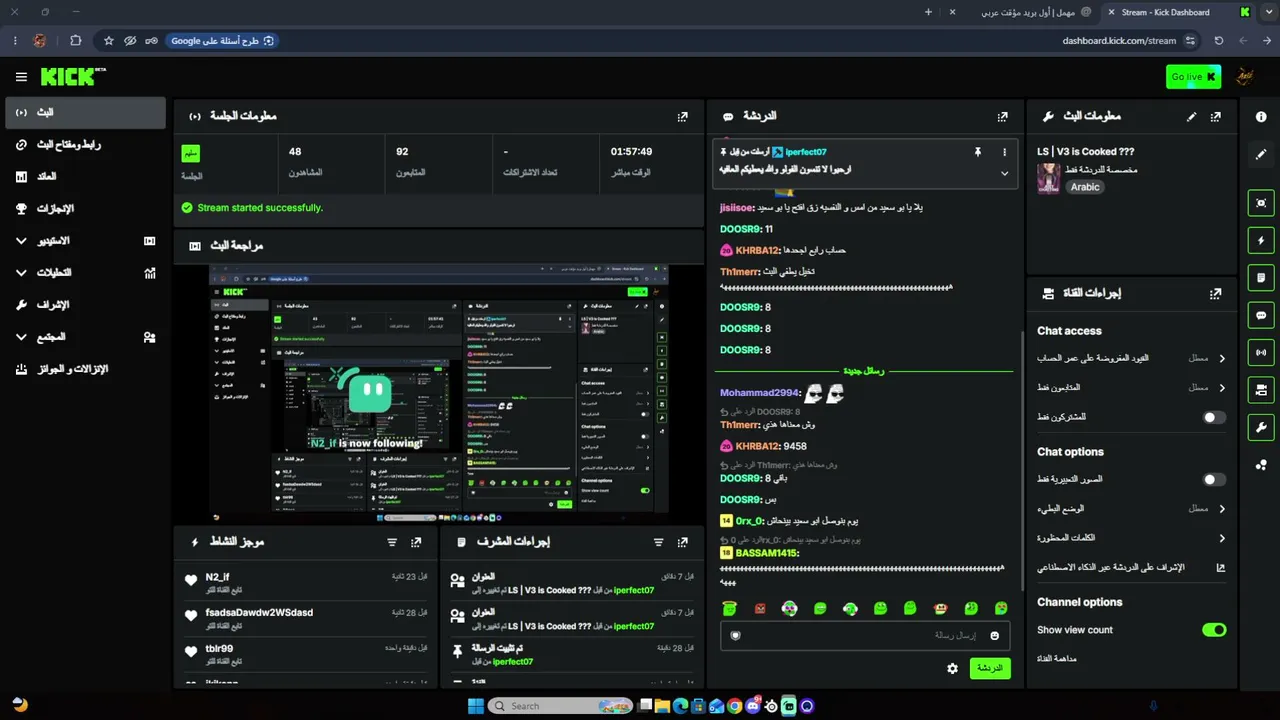Open العائد in the sidebar
The height and width of the screenshot is (720, 1280).
point(85,177)
